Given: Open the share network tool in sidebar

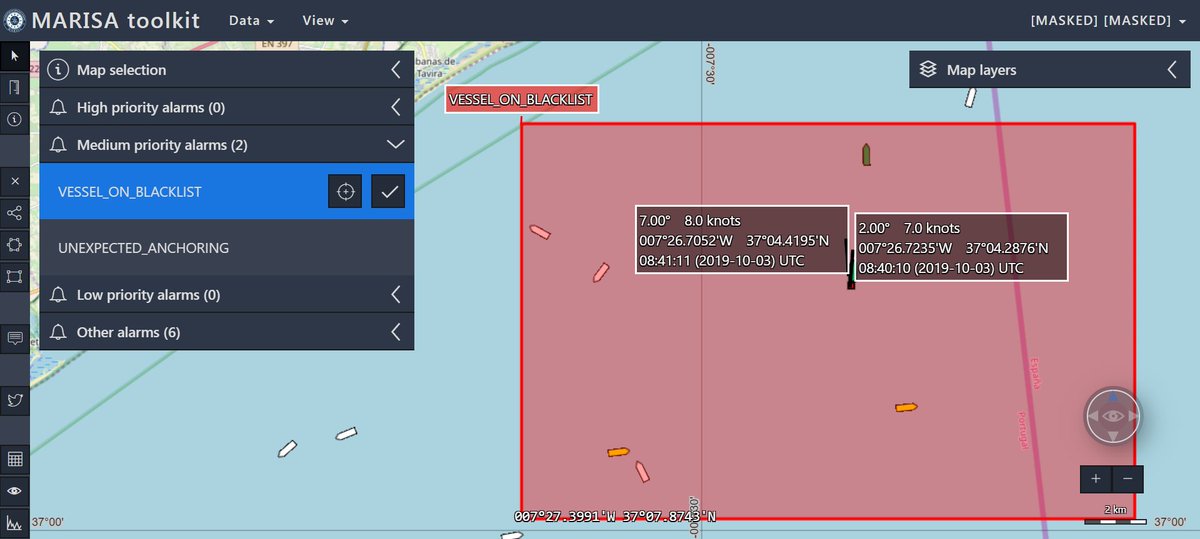Looking at the screenshot, I should (x=14, y=213).
